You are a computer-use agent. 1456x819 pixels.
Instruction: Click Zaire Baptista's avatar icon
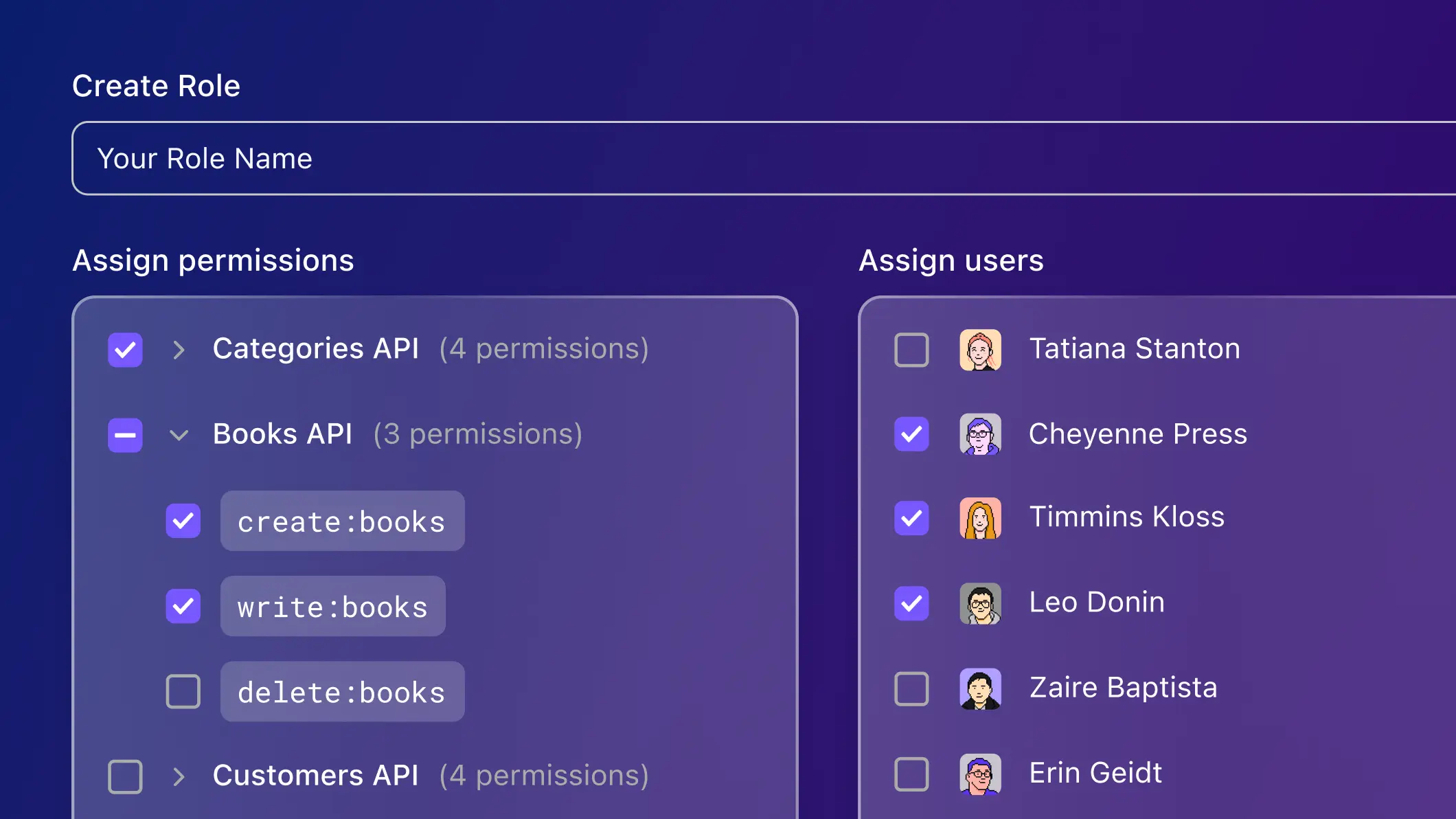point(980,688)
